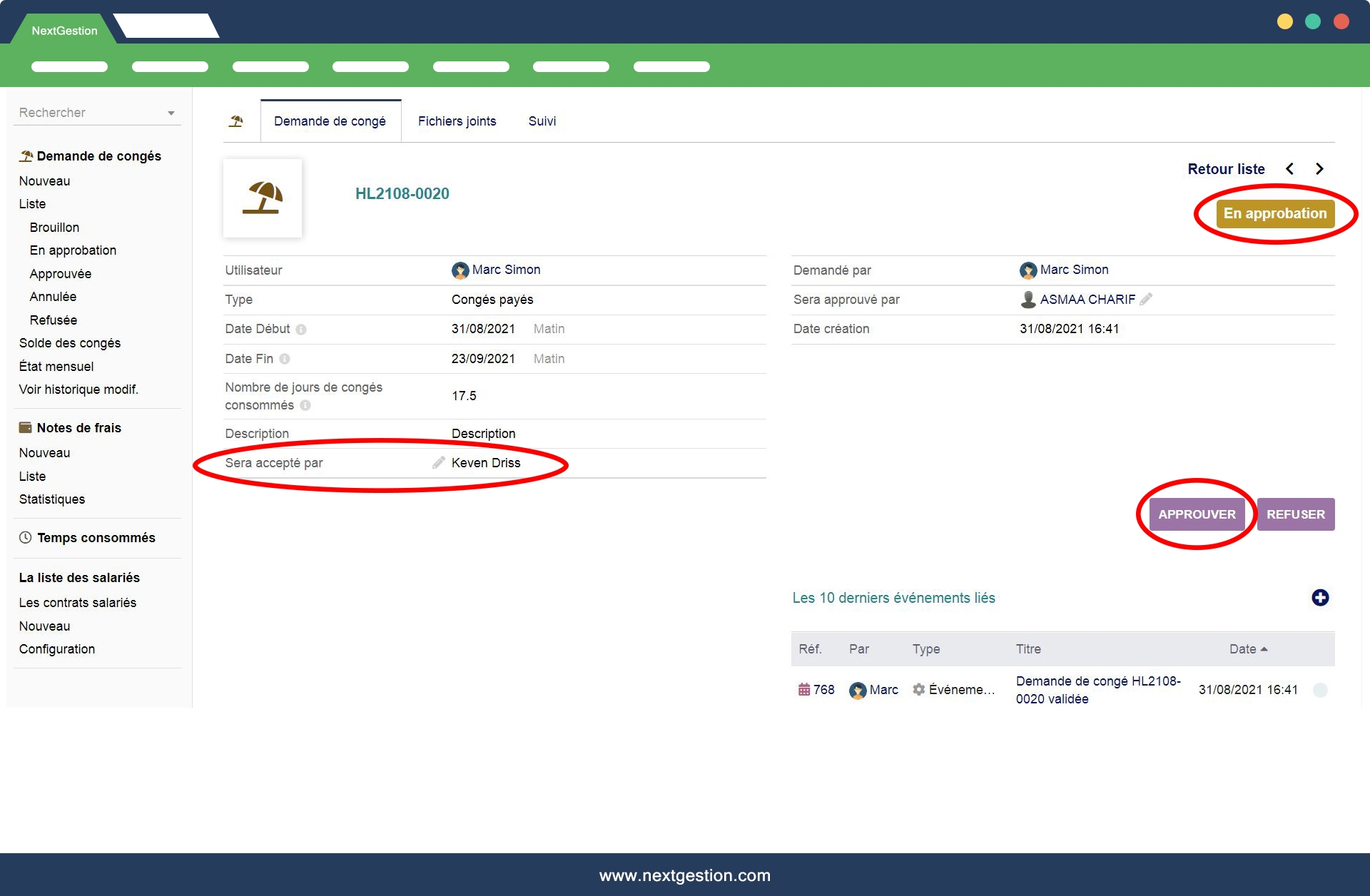Viewport: 1370px width, 896px height.
Task: Click info icon next to Date Début
Action: 301,330
